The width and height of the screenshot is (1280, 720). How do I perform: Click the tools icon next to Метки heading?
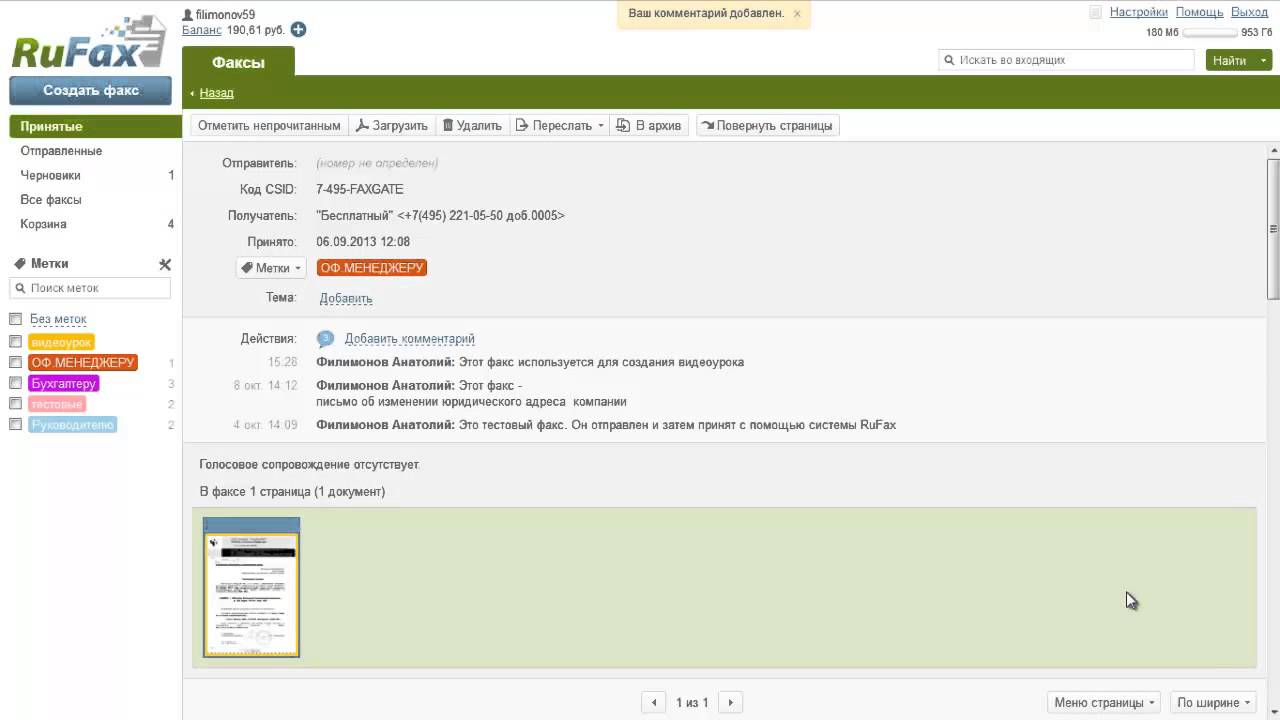165,264
